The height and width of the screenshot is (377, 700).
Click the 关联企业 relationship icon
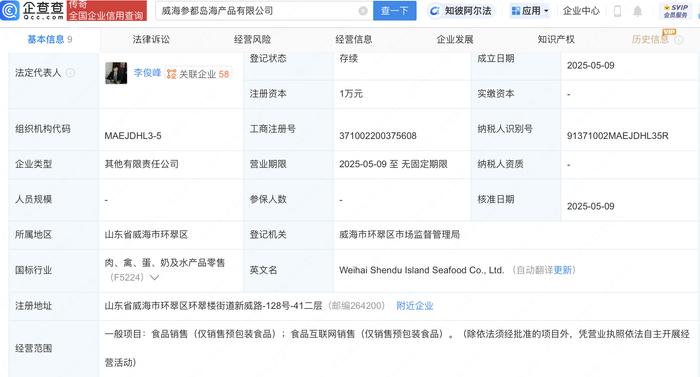tap(171, 74)
